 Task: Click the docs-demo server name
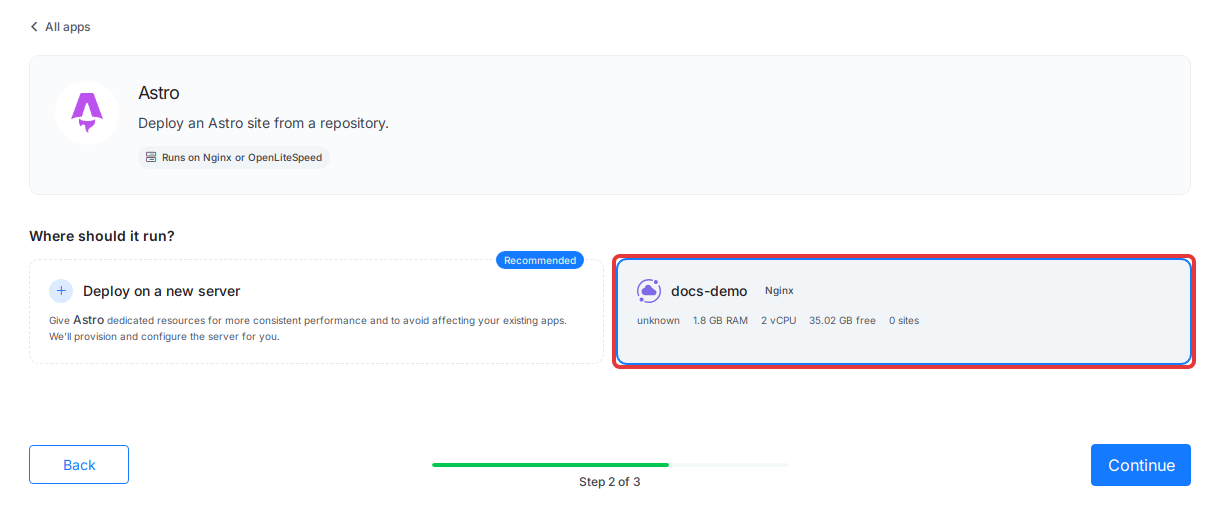[709, 291]
